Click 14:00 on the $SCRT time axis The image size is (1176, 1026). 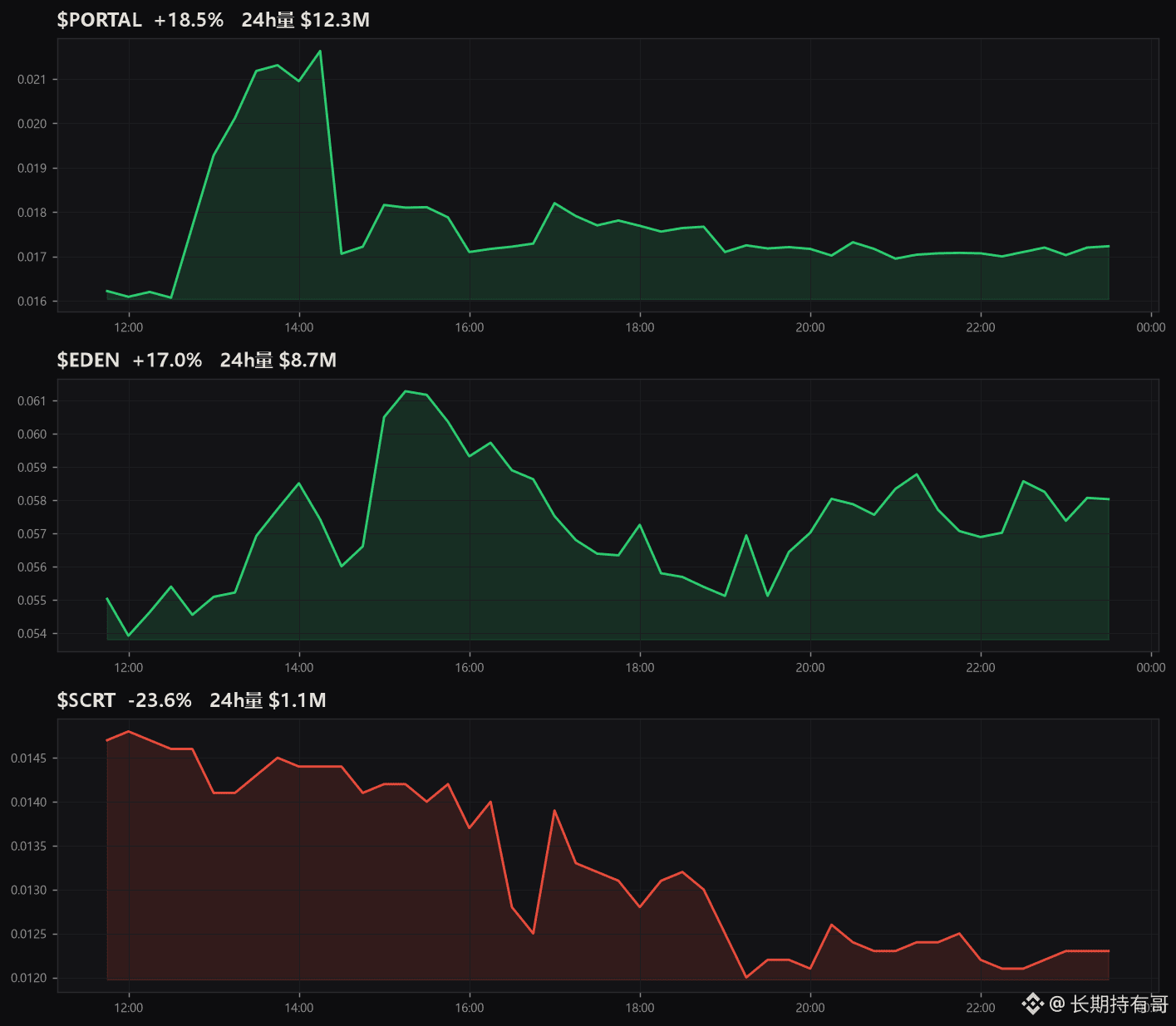click(x=299, y=1008)
